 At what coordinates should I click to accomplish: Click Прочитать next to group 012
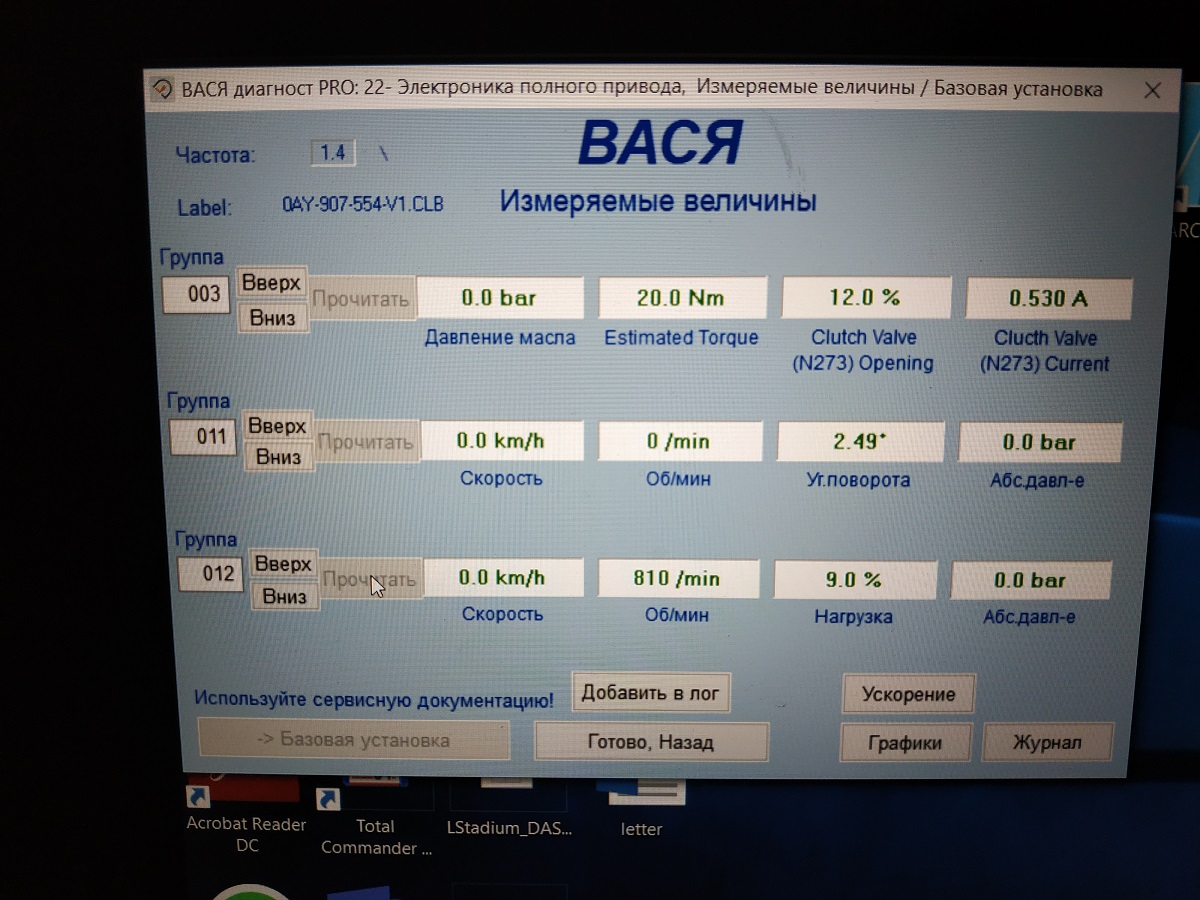pos(370,580)
